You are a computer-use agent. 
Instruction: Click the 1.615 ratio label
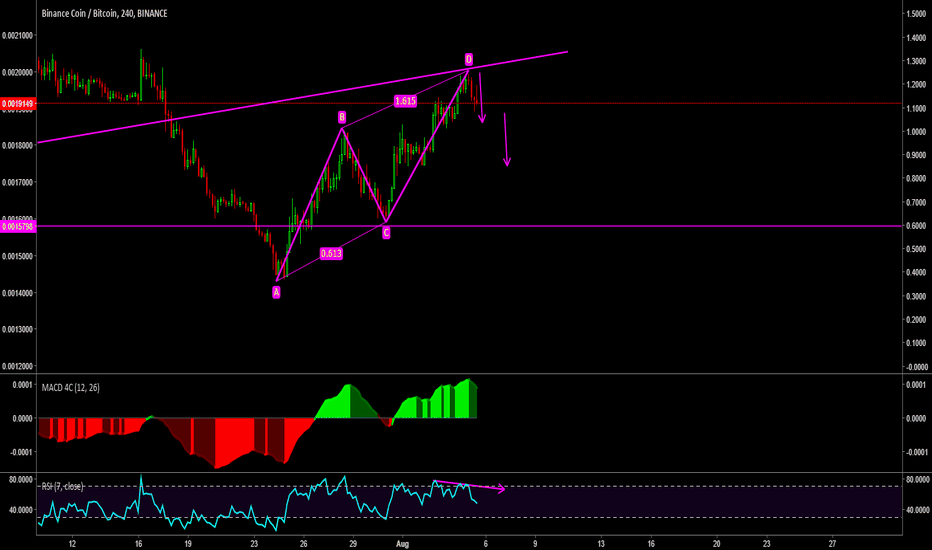[405, 101]
